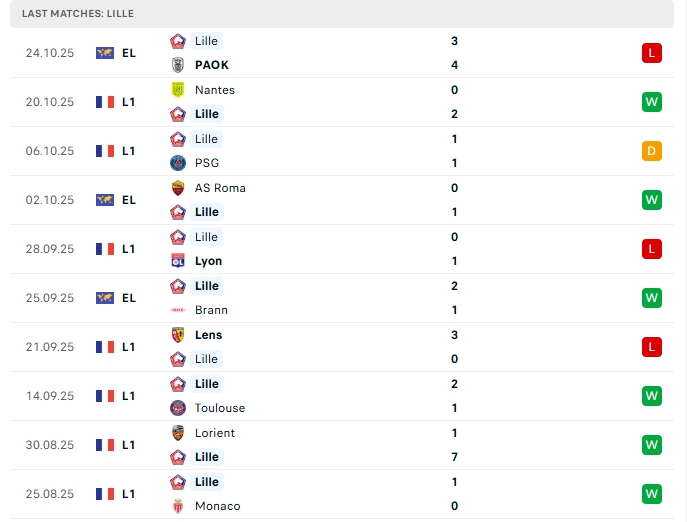Select the yellow D draw badge

pyautogui.click(x=652, y=151)
